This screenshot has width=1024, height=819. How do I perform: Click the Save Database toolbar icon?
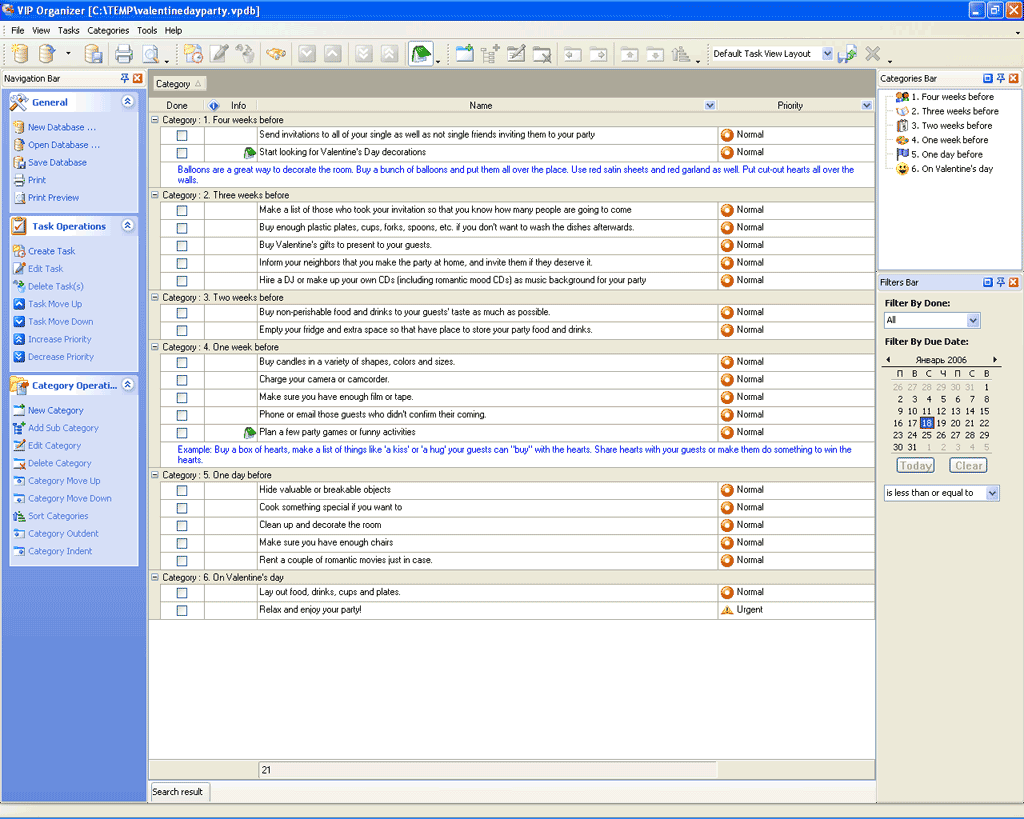[x=93, y=54]
